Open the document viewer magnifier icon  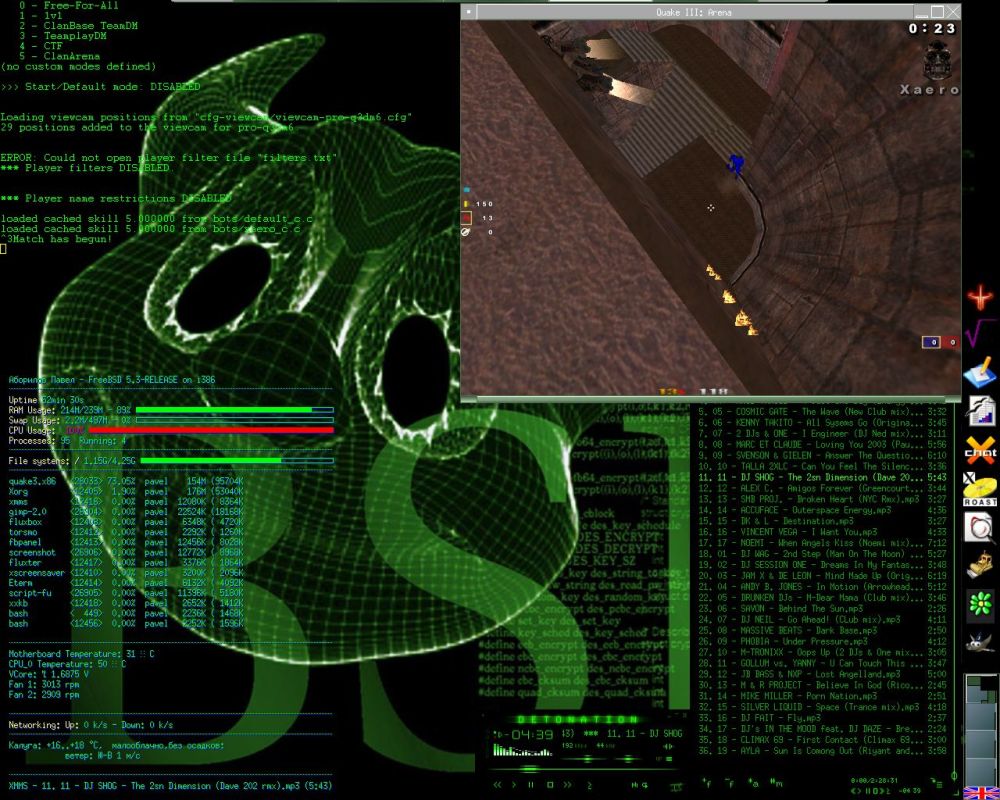980,528
